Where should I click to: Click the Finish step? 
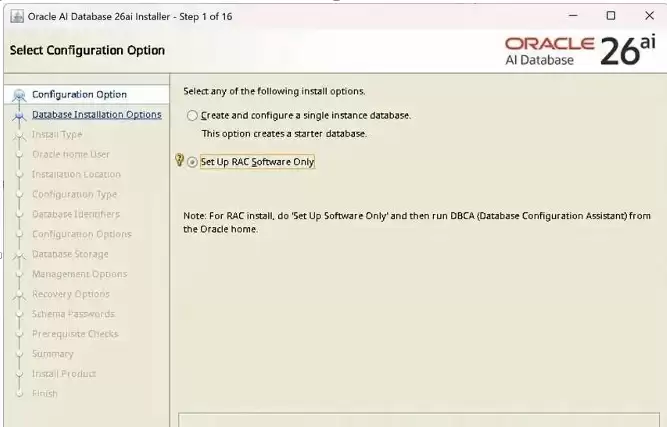point(45,394)
